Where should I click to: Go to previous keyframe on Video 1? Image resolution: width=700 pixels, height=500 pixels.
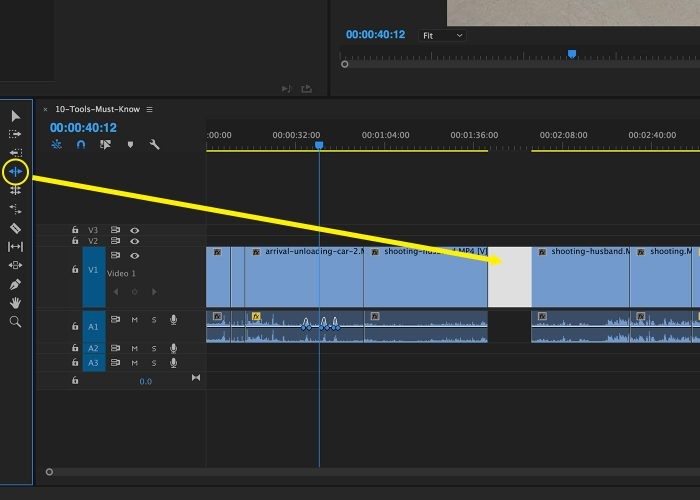click(x=116, y=292)
